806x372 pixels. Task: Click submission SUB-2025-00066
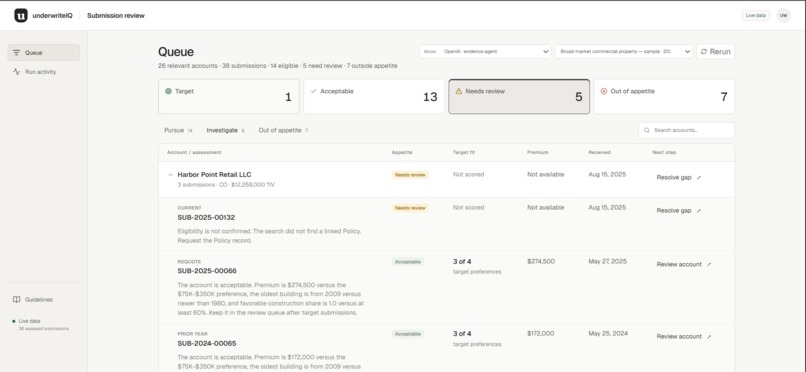(x=207, y=271)
